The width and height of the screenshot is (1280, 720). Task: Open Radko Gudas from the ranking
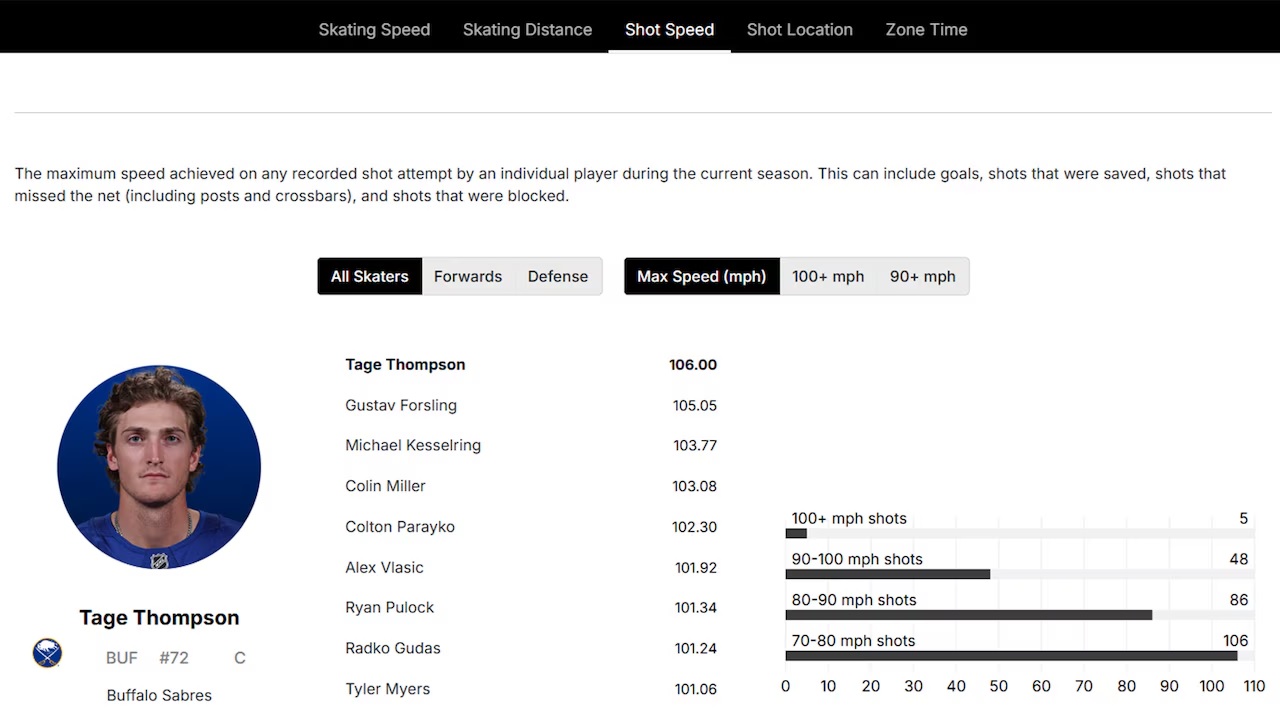[393, 648]
